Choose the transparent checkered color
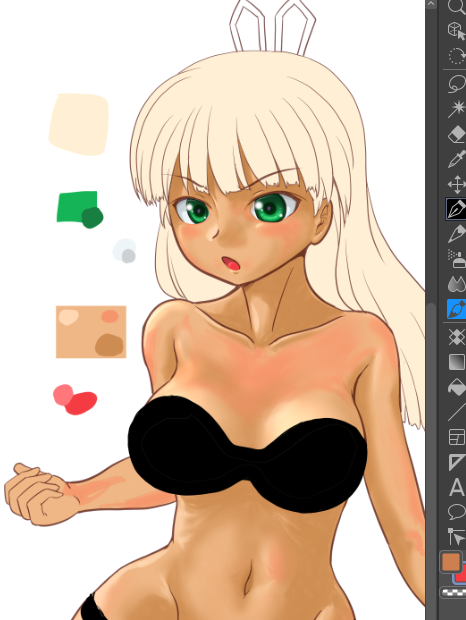The width and height of the screenshot is (466, 620). (x=453, y=592)
